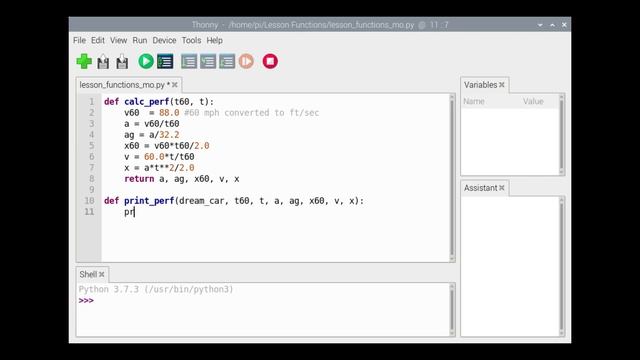Viewport: 640px width, 360px height.
Task: Open the Edit menu
Action: (x=98, y=40)
